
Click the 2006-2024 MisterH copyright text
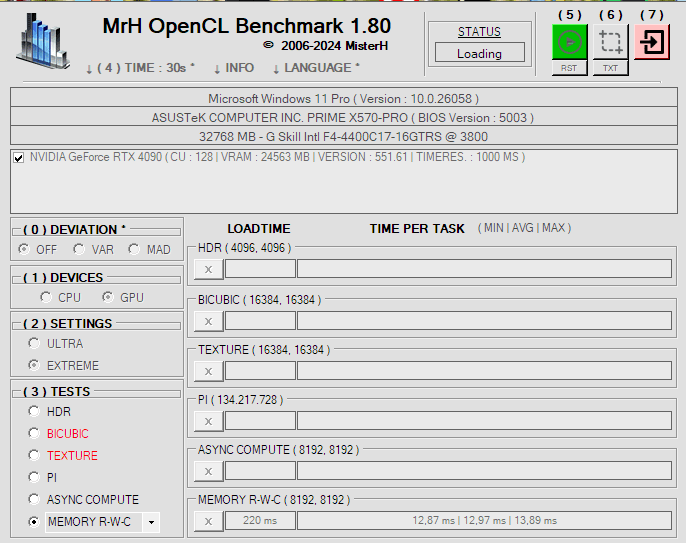pyautogui.click(x=326, y=46)
